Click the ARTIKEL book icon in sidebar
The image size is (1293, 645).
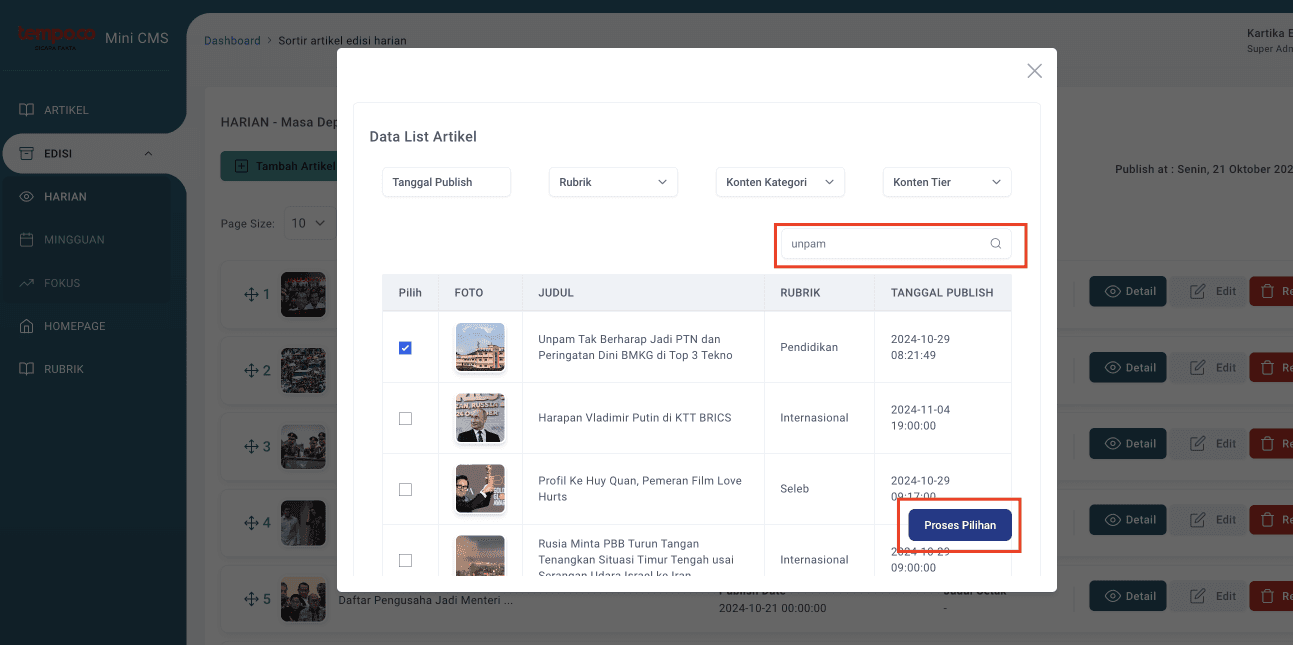[27, 110]
